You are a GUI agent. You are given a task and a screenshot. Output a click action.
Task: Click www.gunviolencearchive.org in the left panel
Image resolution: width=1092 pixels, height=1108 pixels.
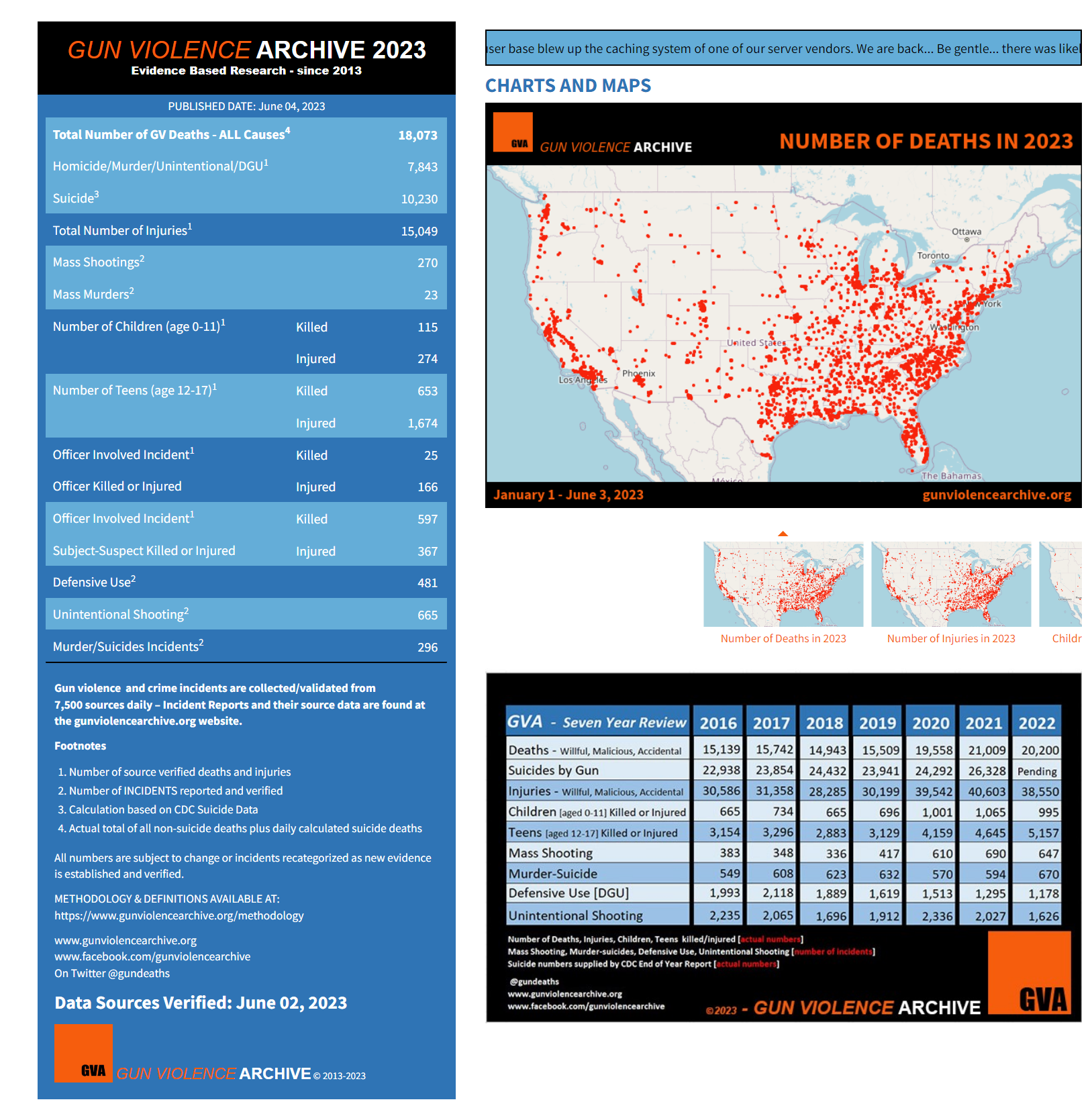click(126, 940)
